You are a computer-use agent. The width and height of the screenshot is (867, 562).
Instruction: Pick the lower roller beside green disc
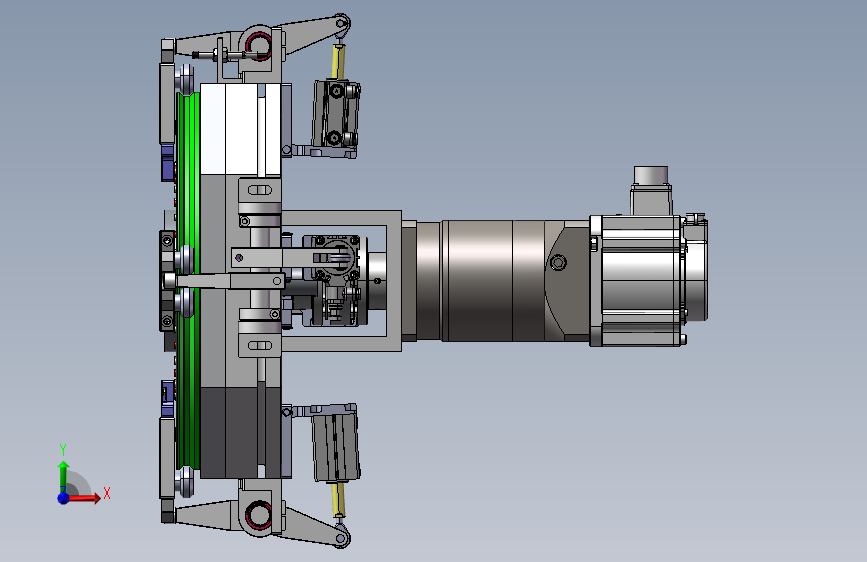point(185,482)
